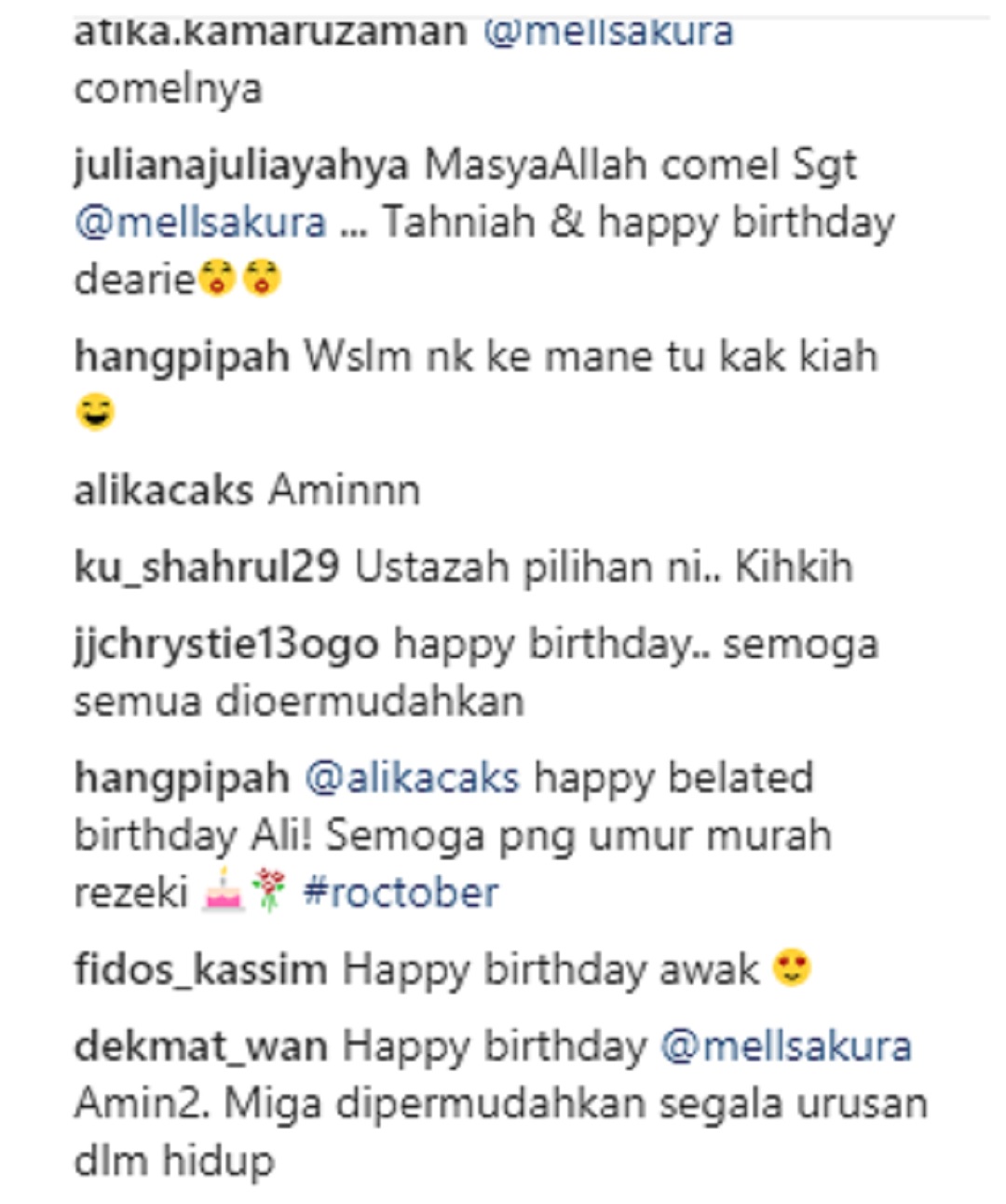Click the @alikacaks mention link
The height and width of the screenshot is (1204, 1006).
(x=412, y=778)
